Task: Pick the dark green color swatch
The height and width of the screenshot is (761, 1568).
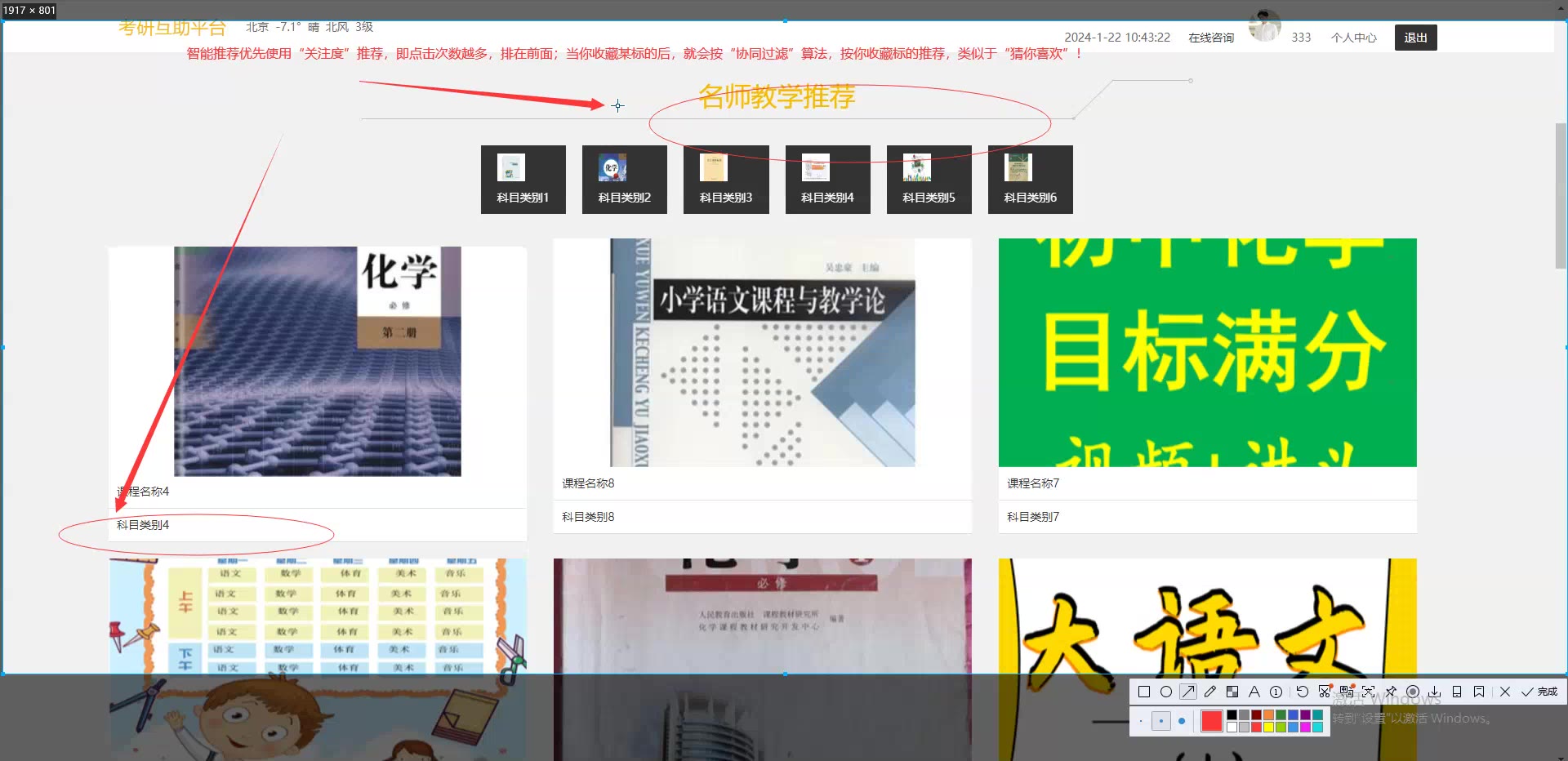Action: coord(1281,714)
